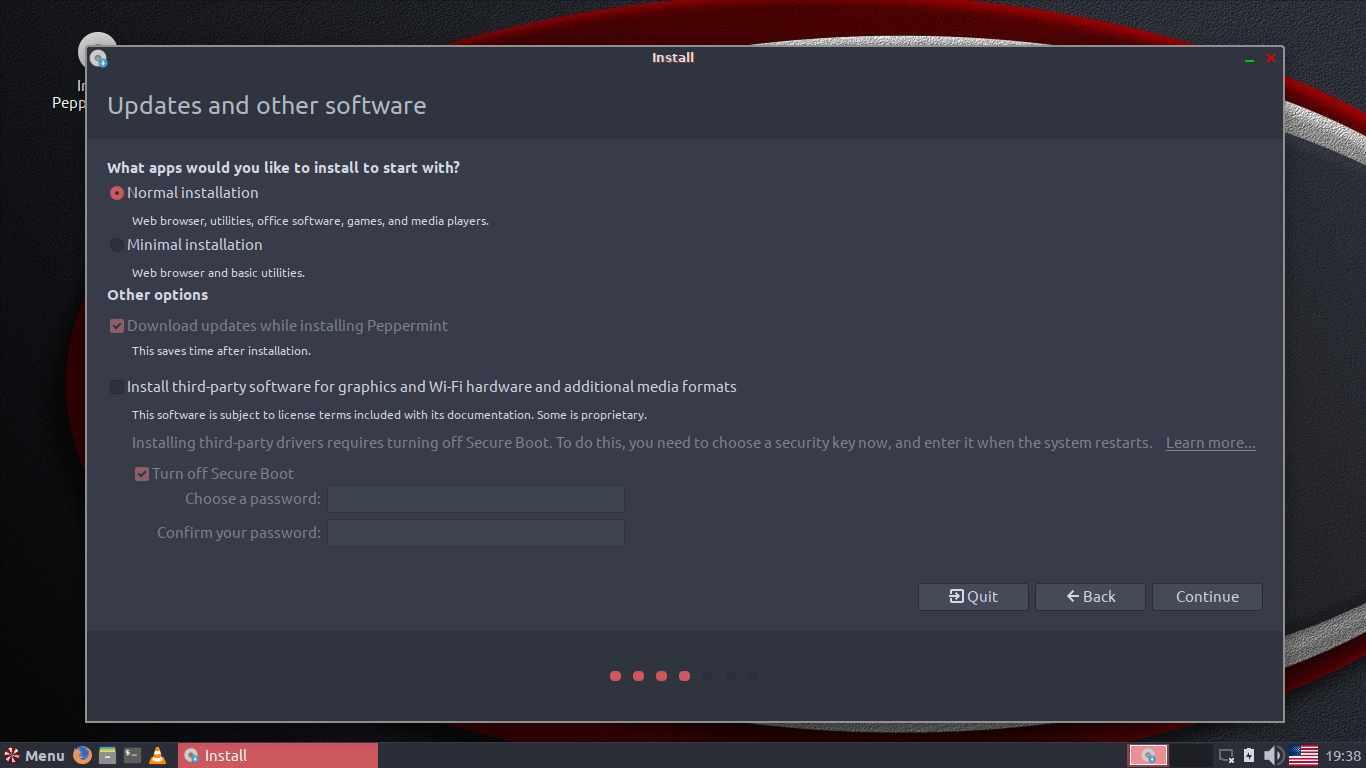Click the installer icon in window title bar
This screenshot has height=768, width=1366.
coord(98,59)
